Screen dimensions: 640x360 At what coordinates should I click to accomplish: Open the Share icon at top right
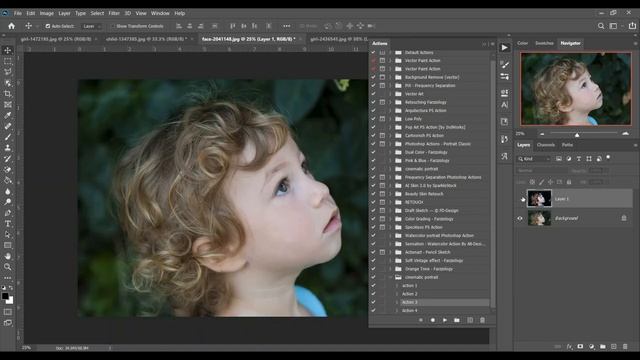point(632,26)
